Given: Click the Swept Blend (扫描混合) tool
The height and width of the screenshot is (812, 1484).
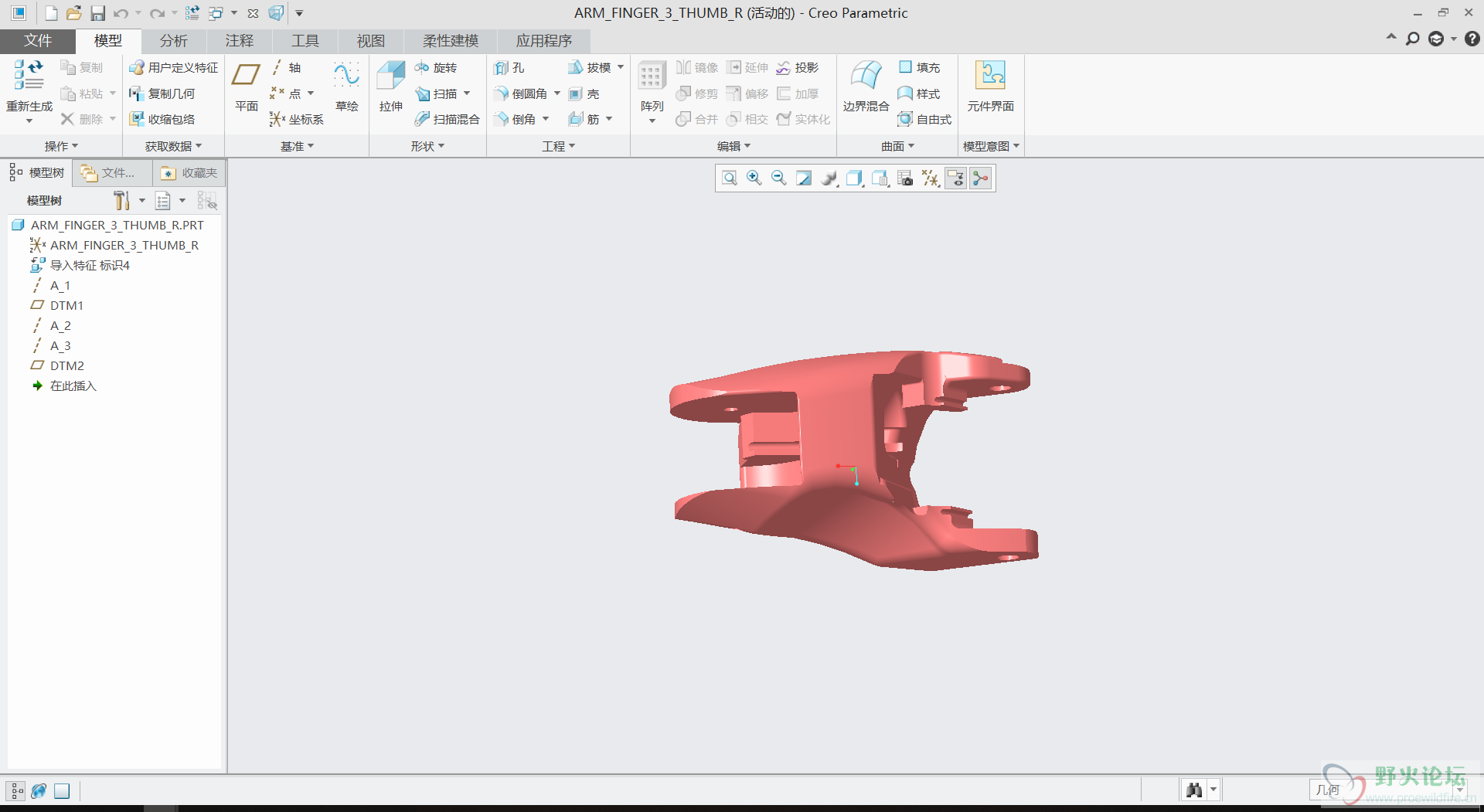Looking at the screenshot, I should (448, 119).
